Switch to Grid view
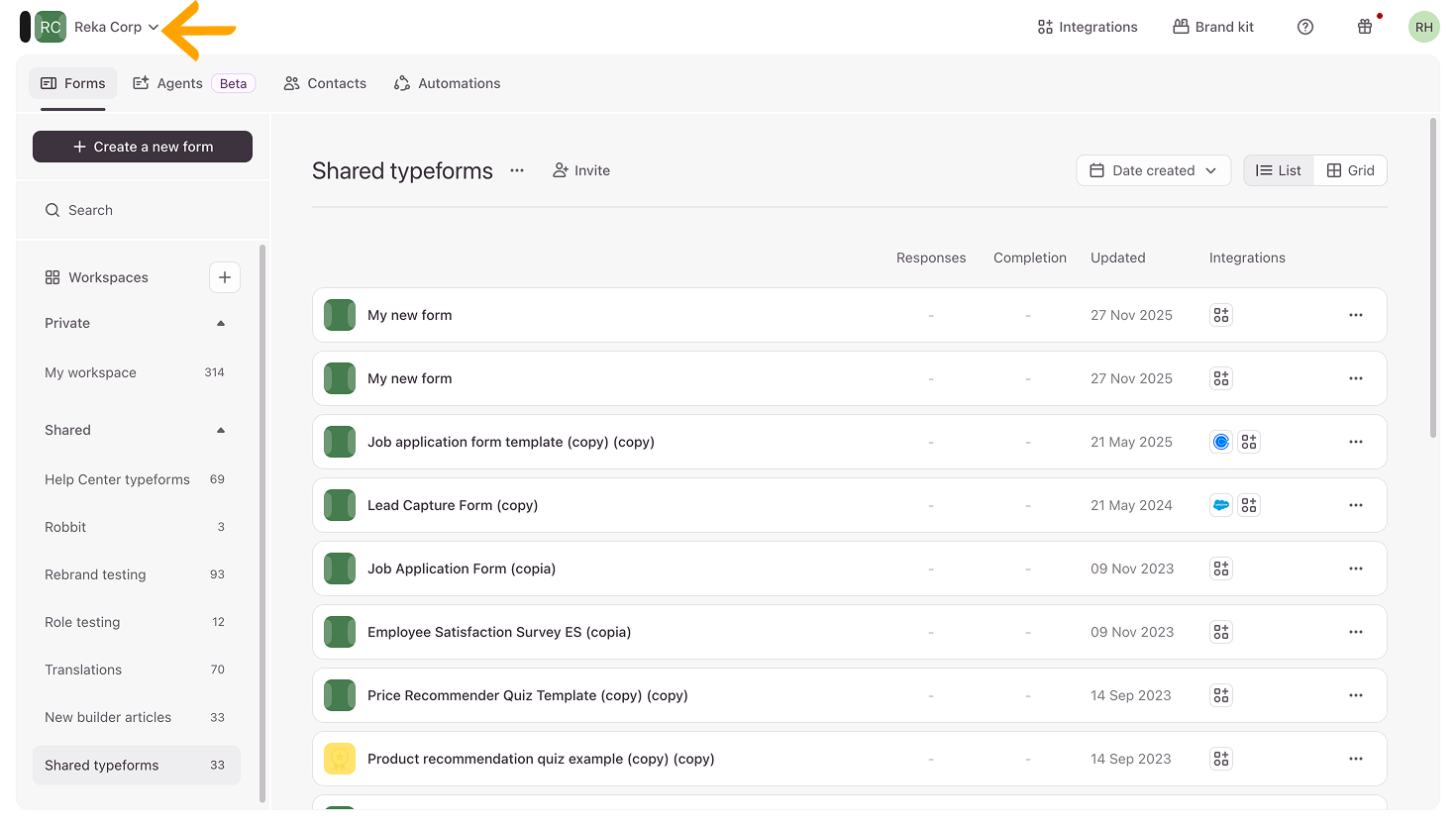1456x826 pixels. [x=1350, y=170]
